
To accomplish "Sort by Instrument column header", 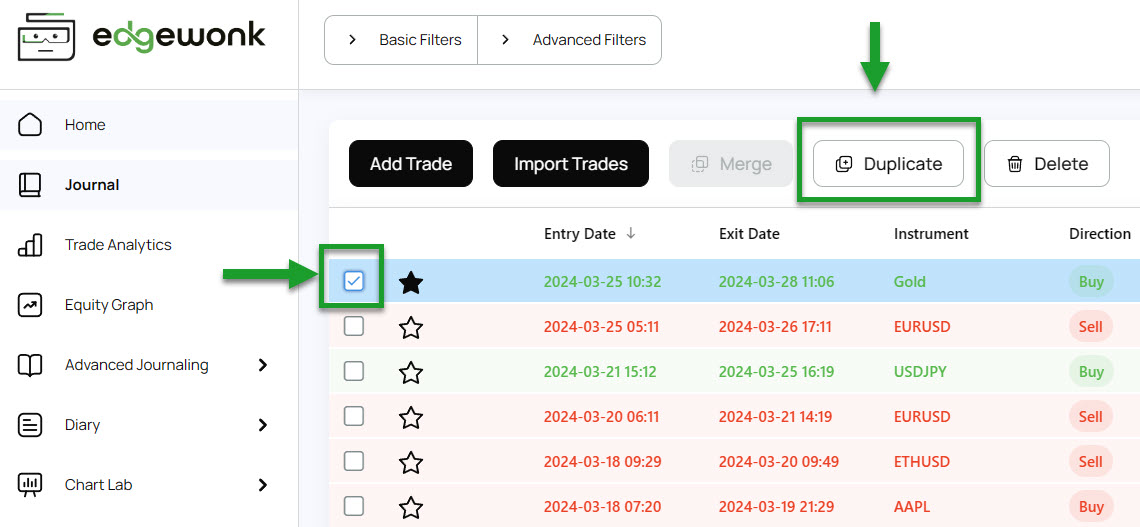I will click(x=931, y=233).
